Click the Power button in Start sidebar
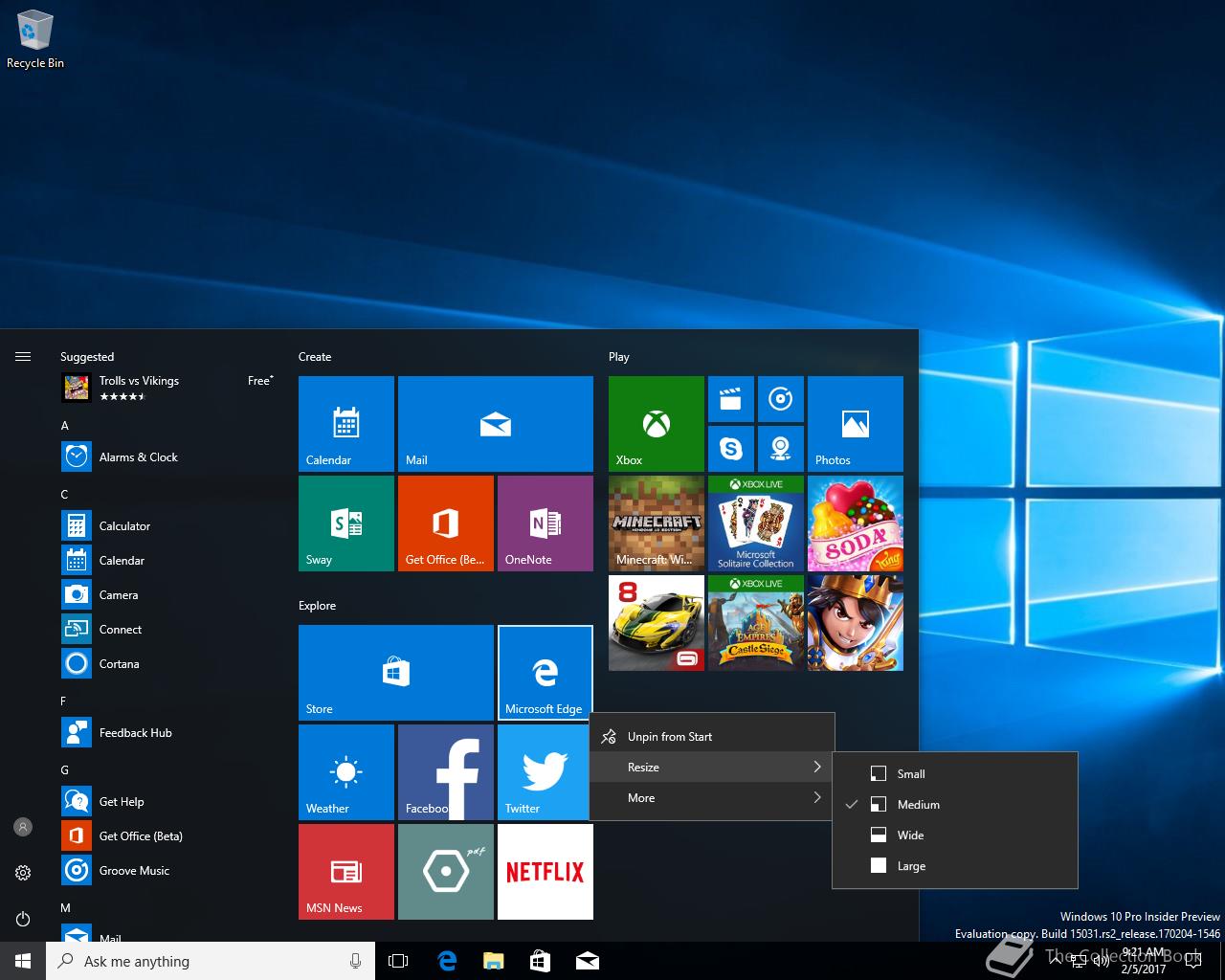This screenshot has width=1225, height=980. click(x=23, y=919)
